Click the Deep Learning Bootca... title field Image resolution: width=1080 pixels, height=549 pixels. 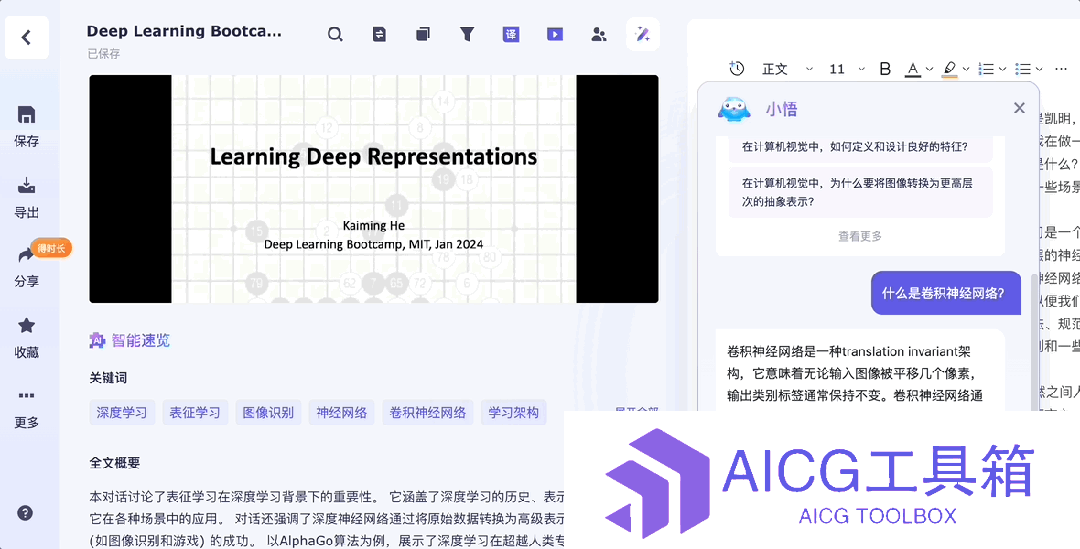point(184,31)
